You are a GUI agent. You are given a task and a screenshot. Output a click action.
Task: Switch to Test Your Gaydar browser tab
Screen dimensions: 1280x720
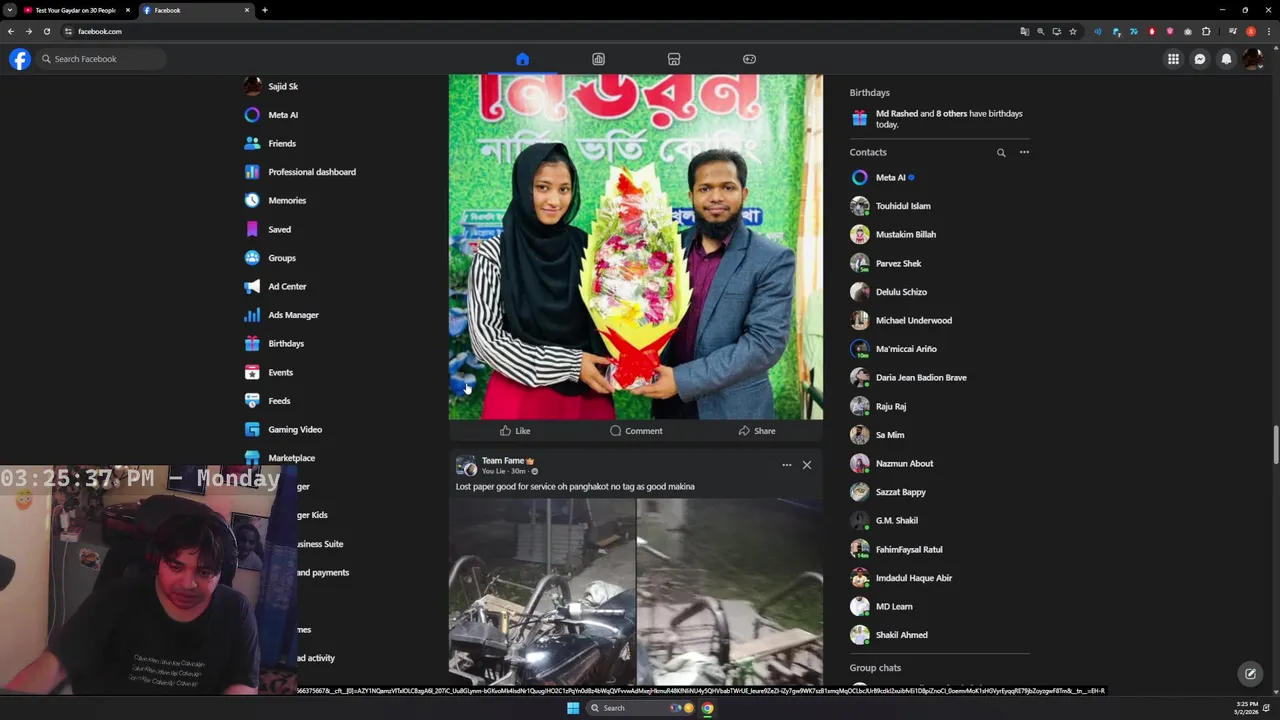[x=76, y=10]
